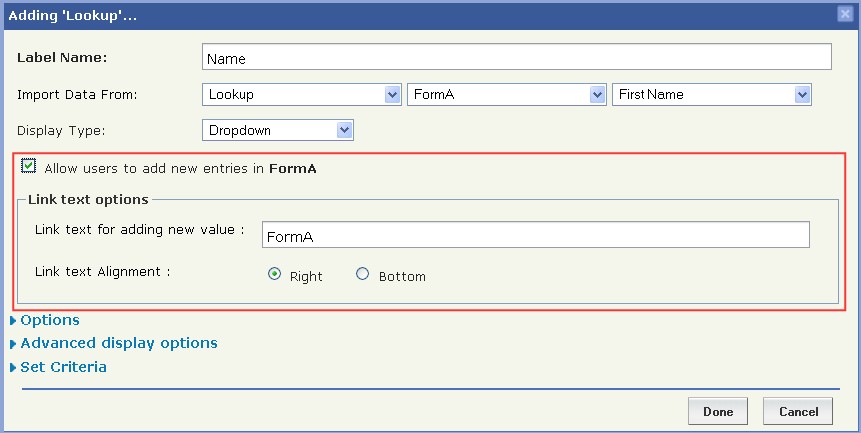
Task: Click the triangle arrow beside Set Criteria
Action: click(13, 368)
